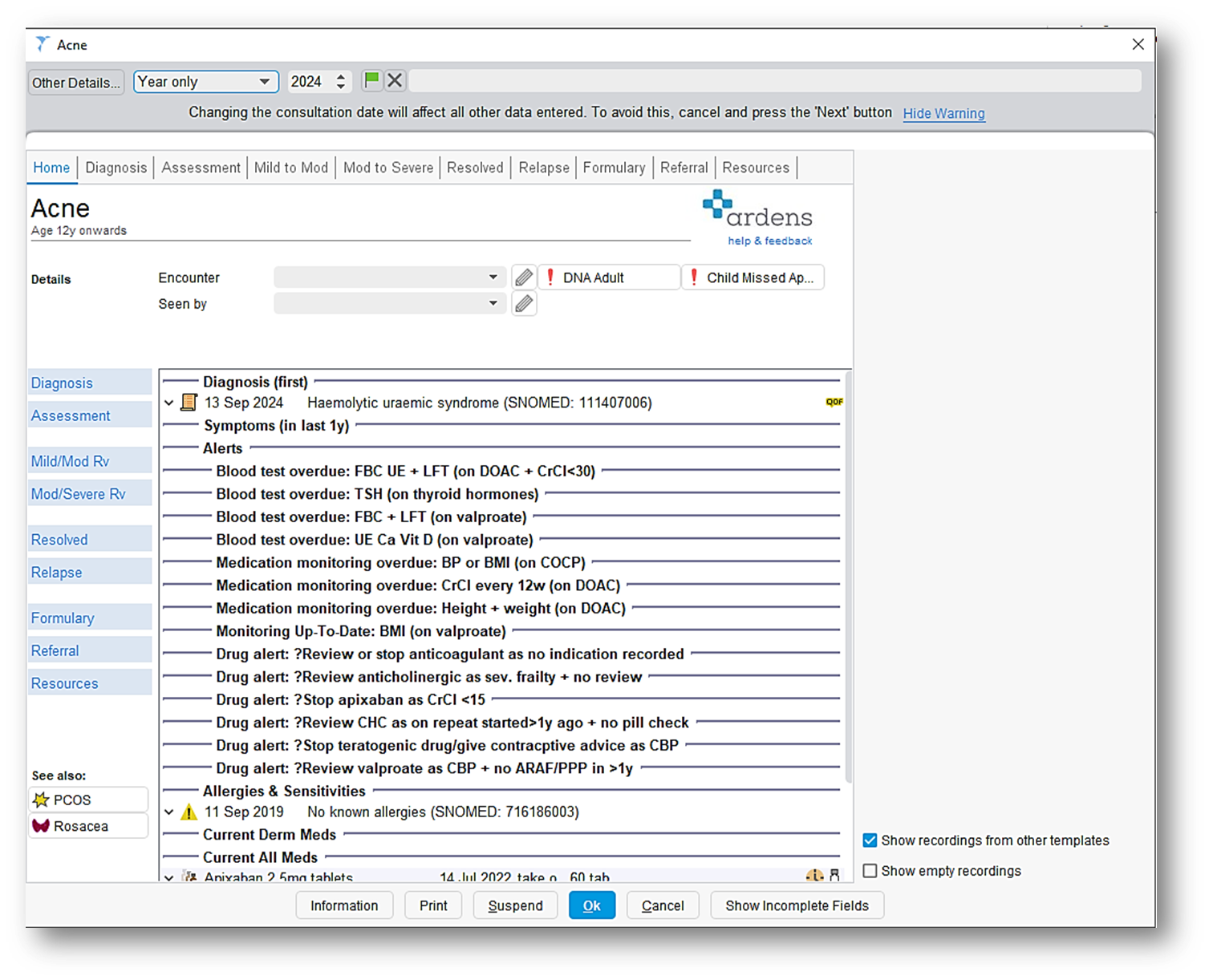Select the Home tab
1209x980 pixels.
point(51,168)
